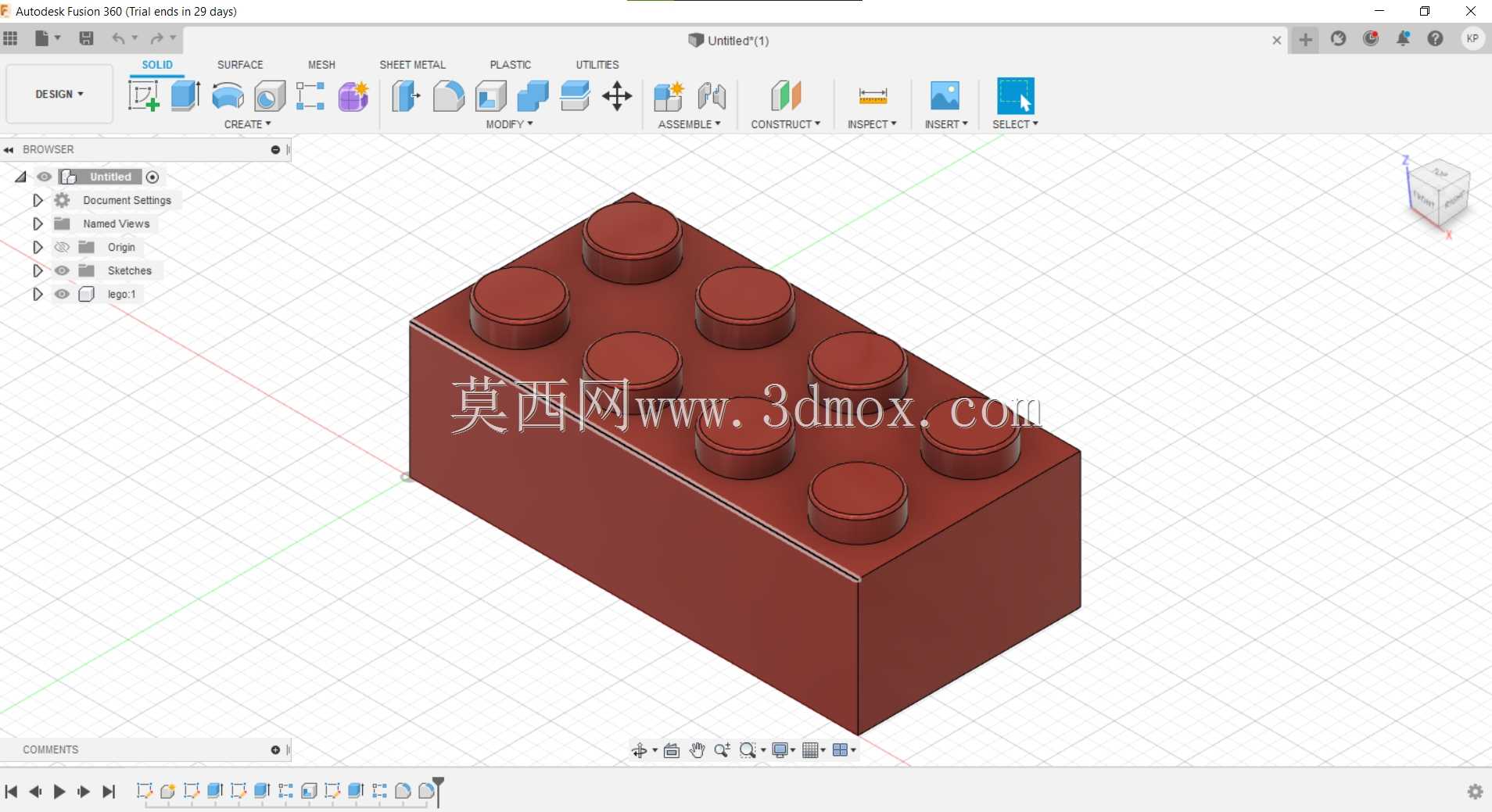Jump to the timeline end
Screen dimensions: 1492x812
109,792
